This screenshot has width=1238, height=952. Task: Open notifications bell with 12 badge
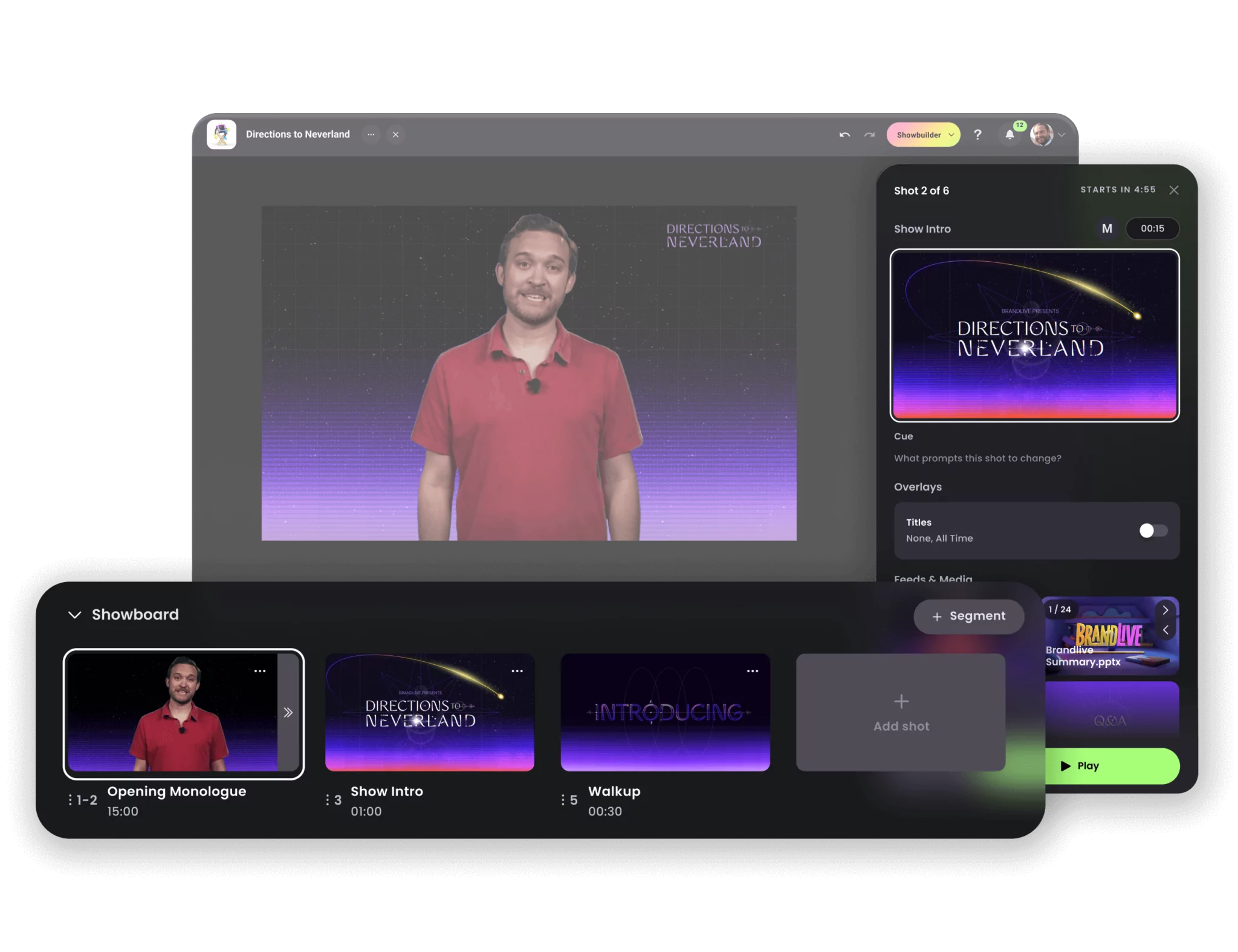(1010, 135)
